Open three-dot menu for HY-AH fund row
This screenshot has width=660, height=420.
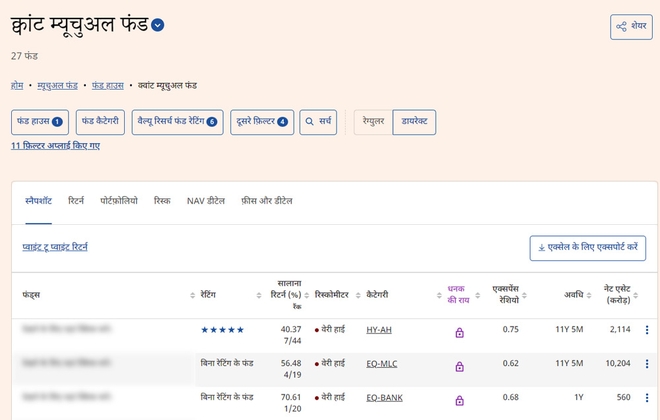pyautogui.click(x=646, y=330)
